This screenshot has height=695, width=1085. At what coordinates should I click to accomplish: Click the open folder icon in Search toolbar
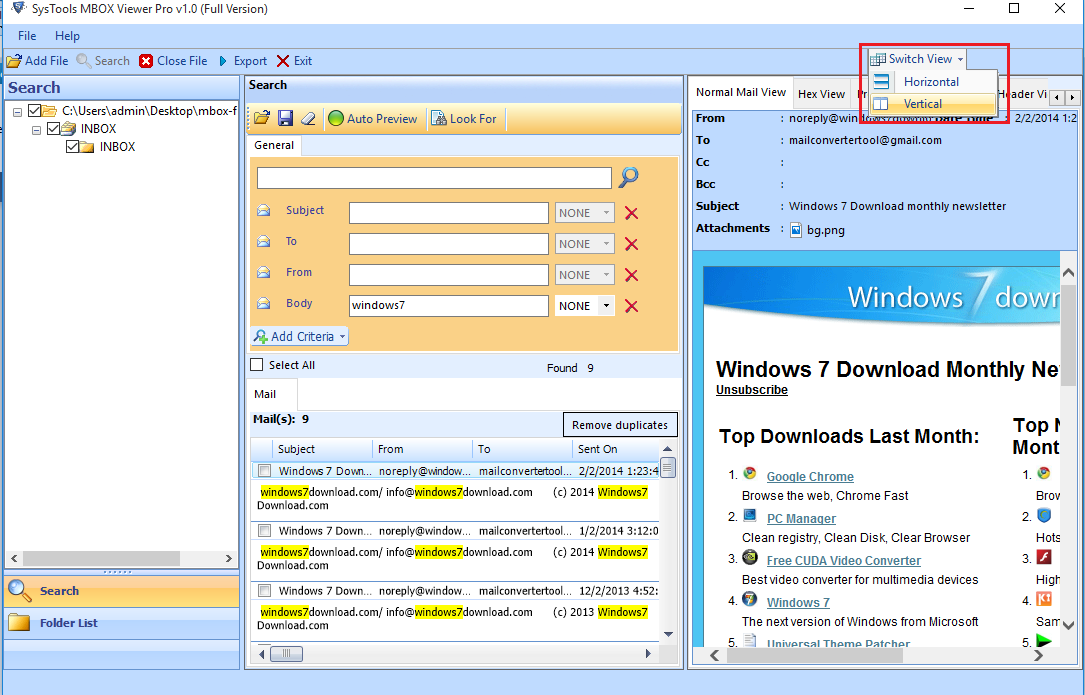point(261,118)
